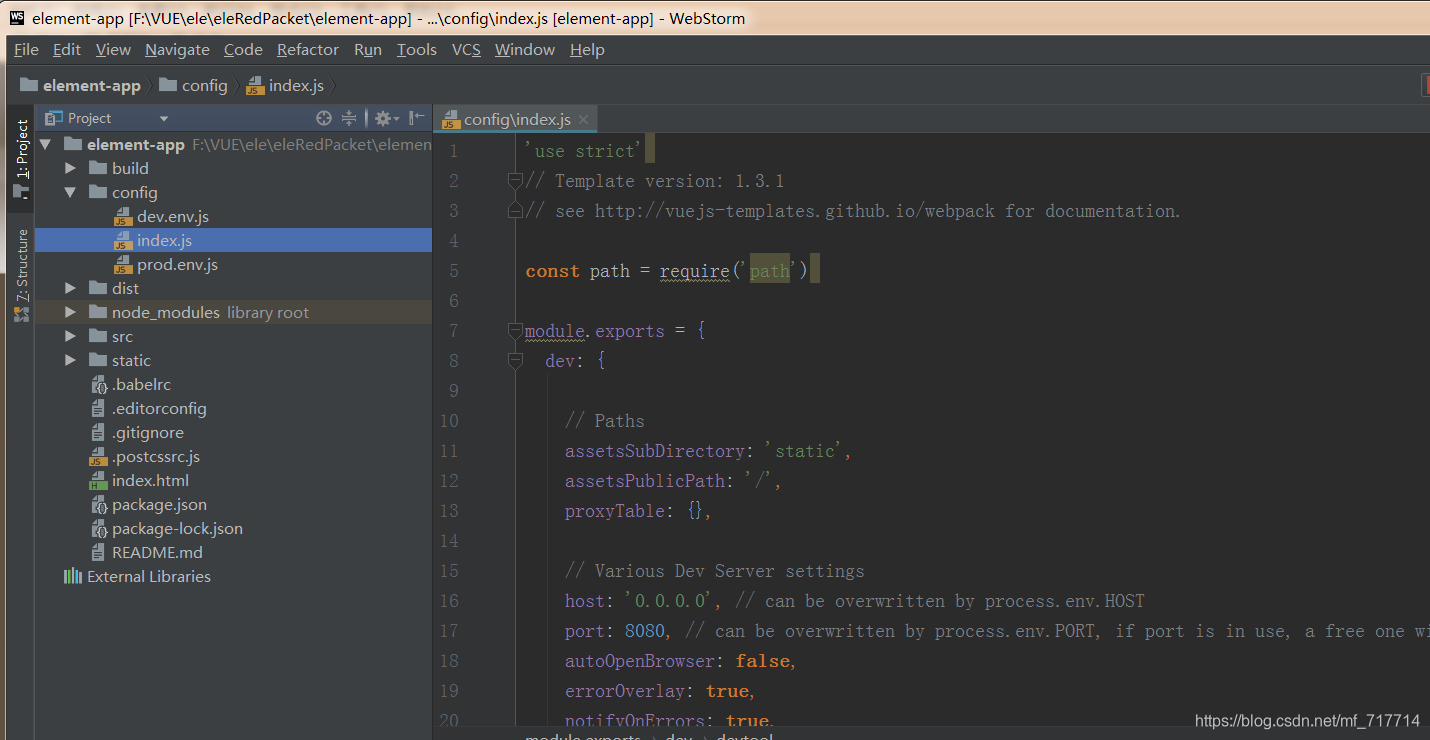Click the External Libraries bars icon
The image size is (1430, 740).
click(73, 576)
